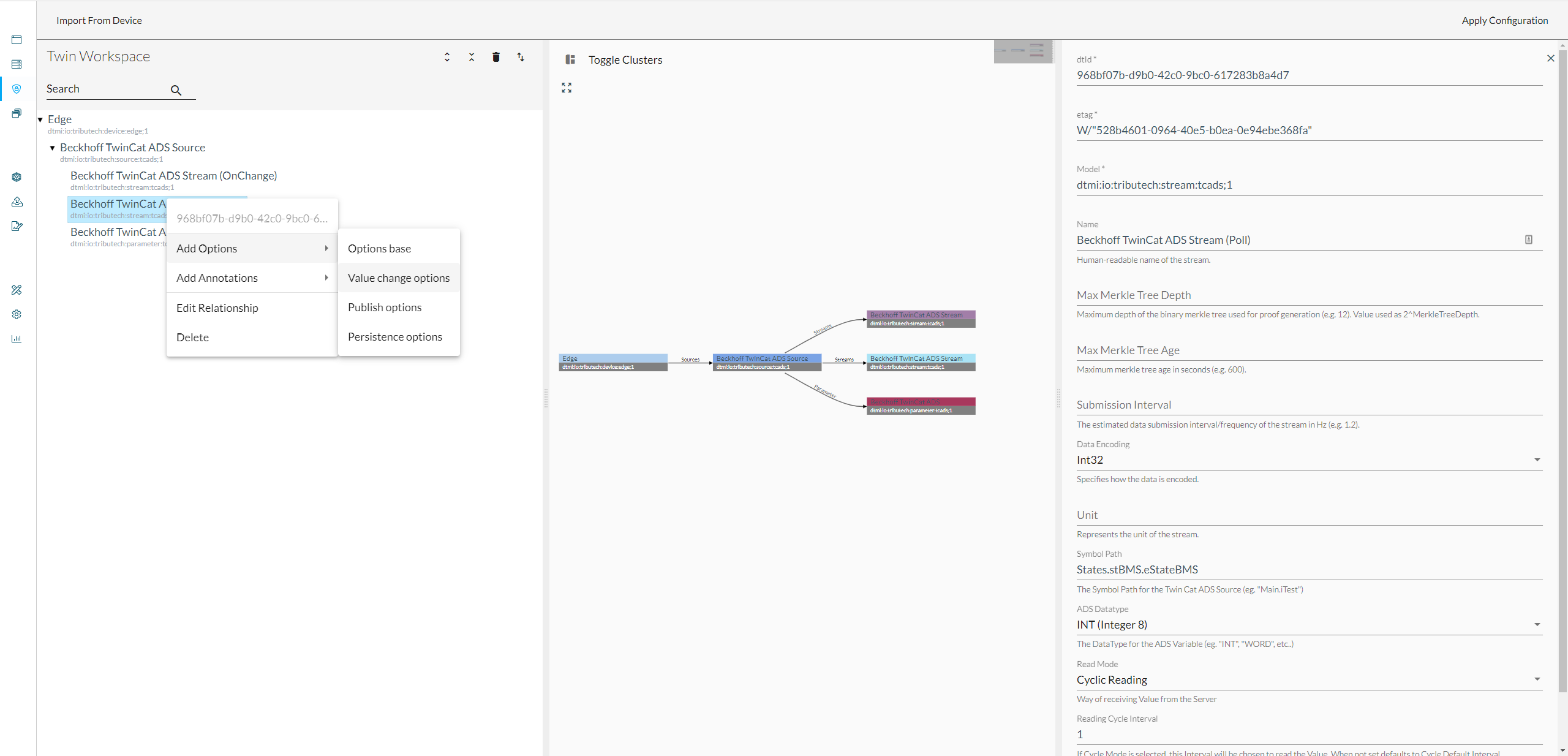This screenshot has height=756, width=1568.
Task: Open the upload tray icon in left sidebar
Action: 17,202
